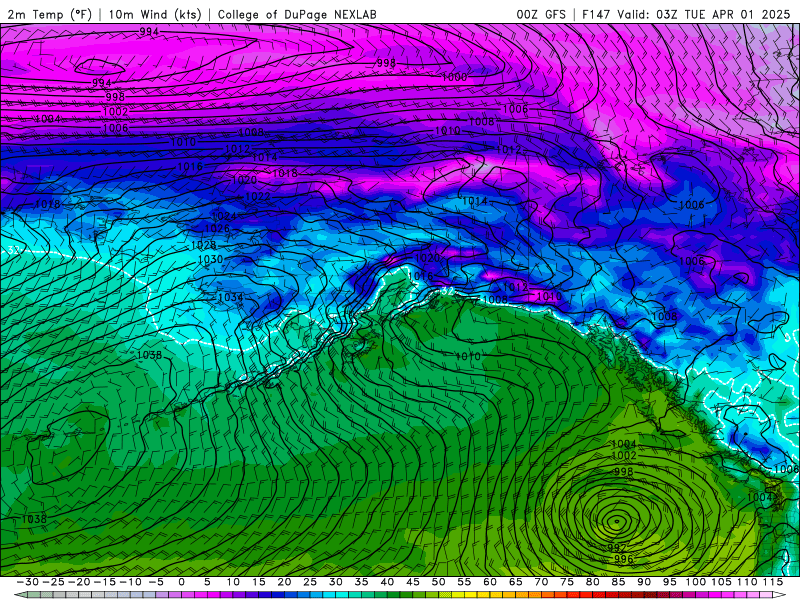The image size is (800, 600).
Task: Click the "College of DuPage NEXLAB" title text
Action: (297, 14)
